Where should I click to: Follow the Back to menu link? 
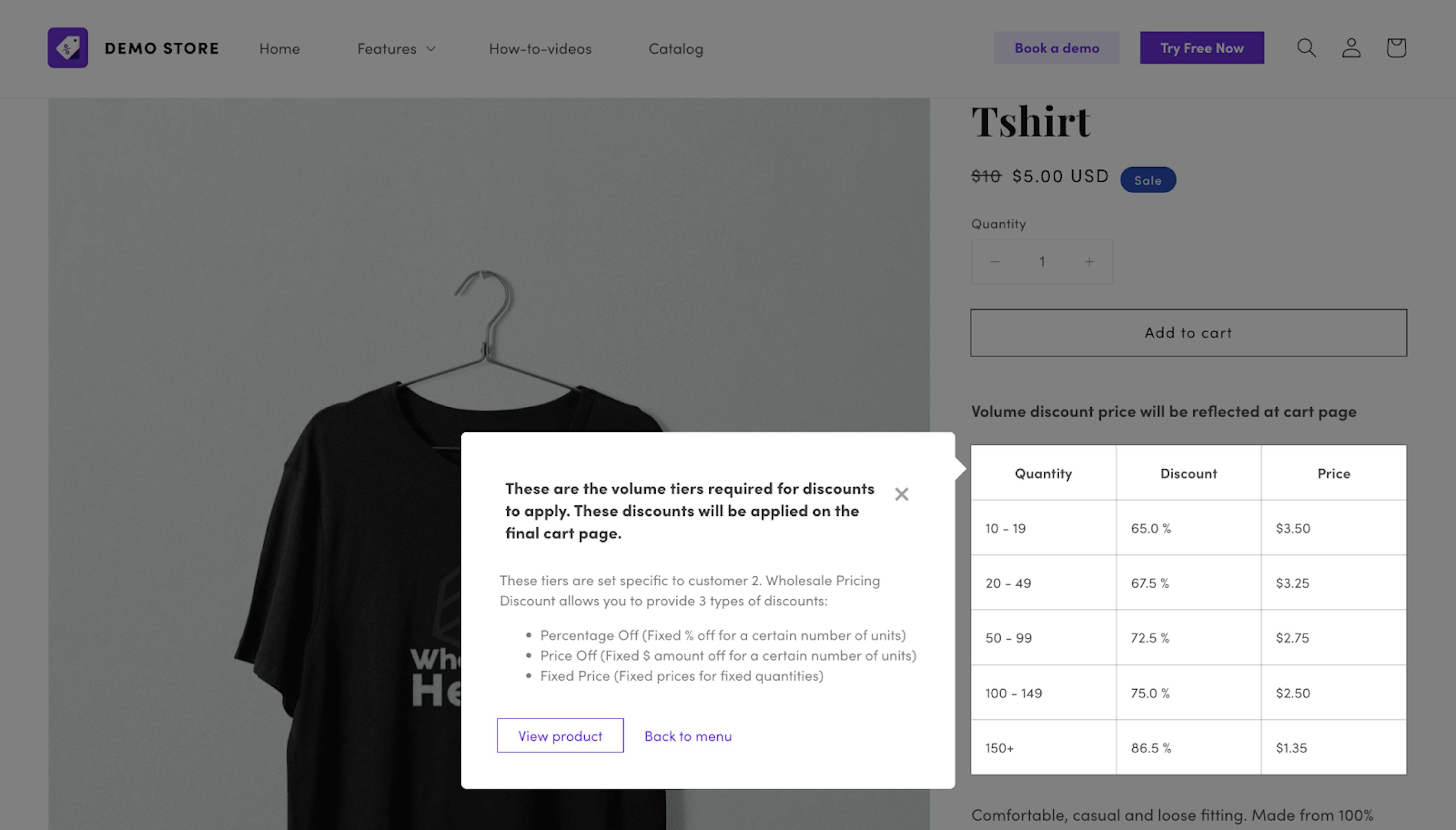click(x=688, y=736)
